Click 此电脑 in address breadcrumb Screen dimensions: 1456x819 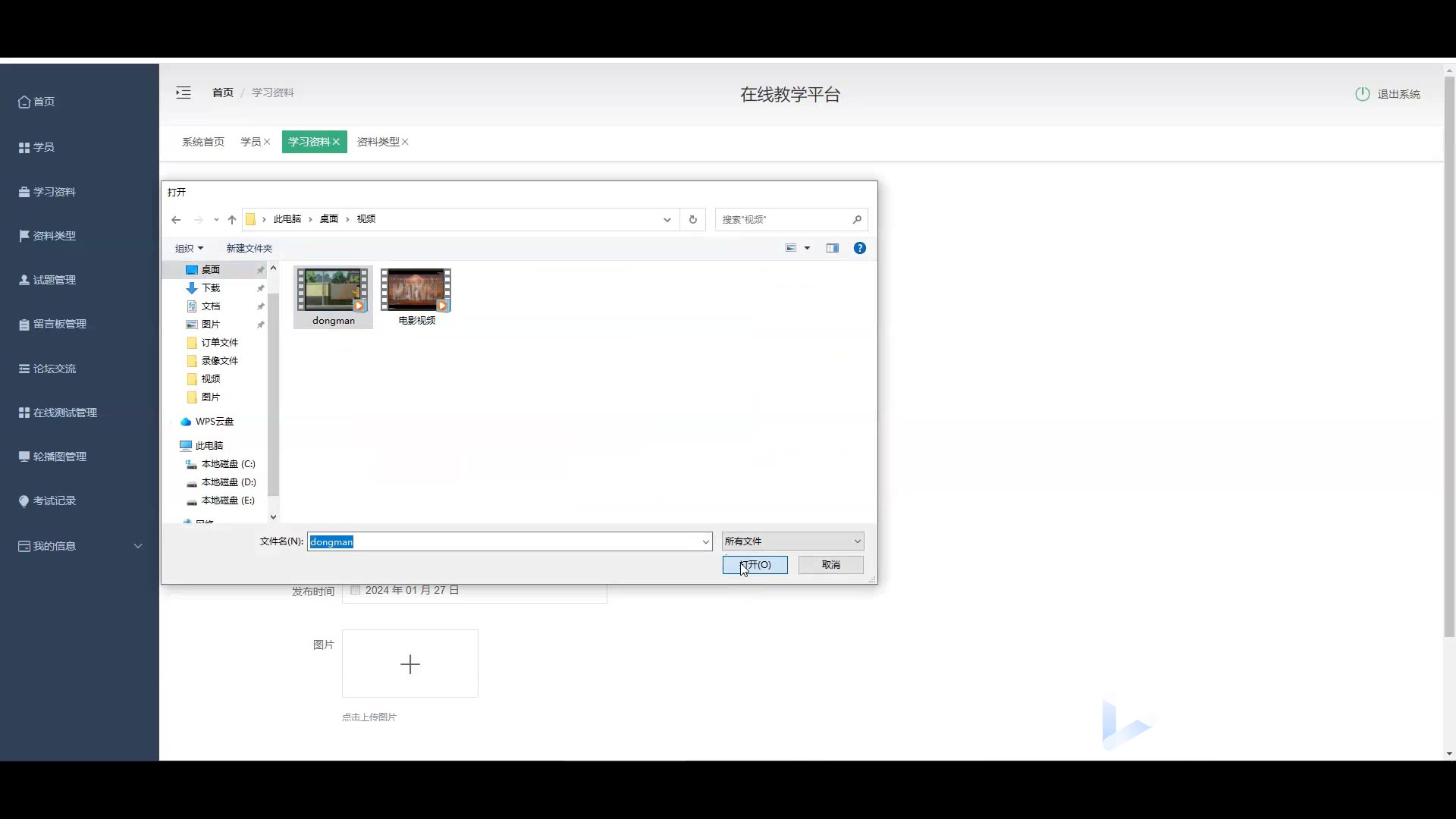tap(287, 219)
